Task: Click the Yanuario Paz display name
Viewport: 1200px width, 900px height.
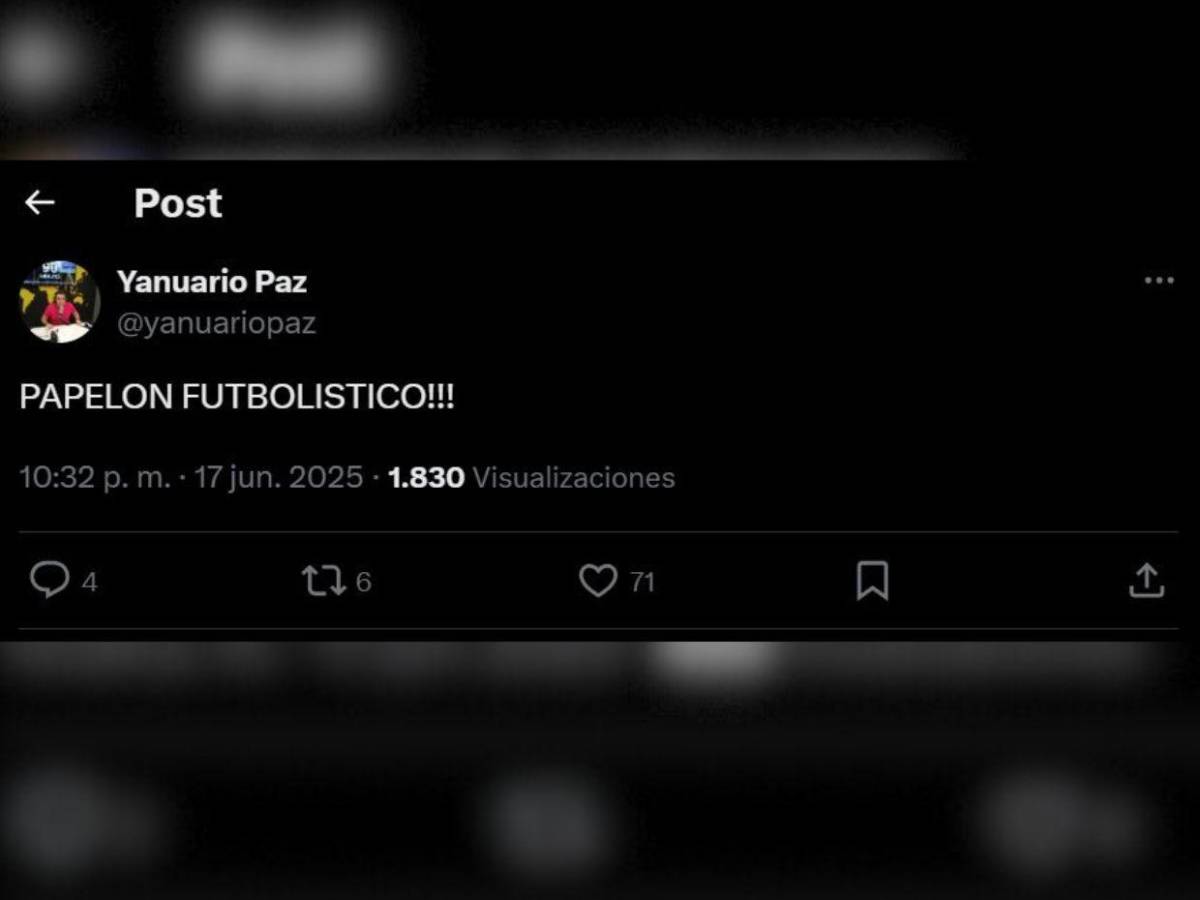Action: (x=212, y=282)
